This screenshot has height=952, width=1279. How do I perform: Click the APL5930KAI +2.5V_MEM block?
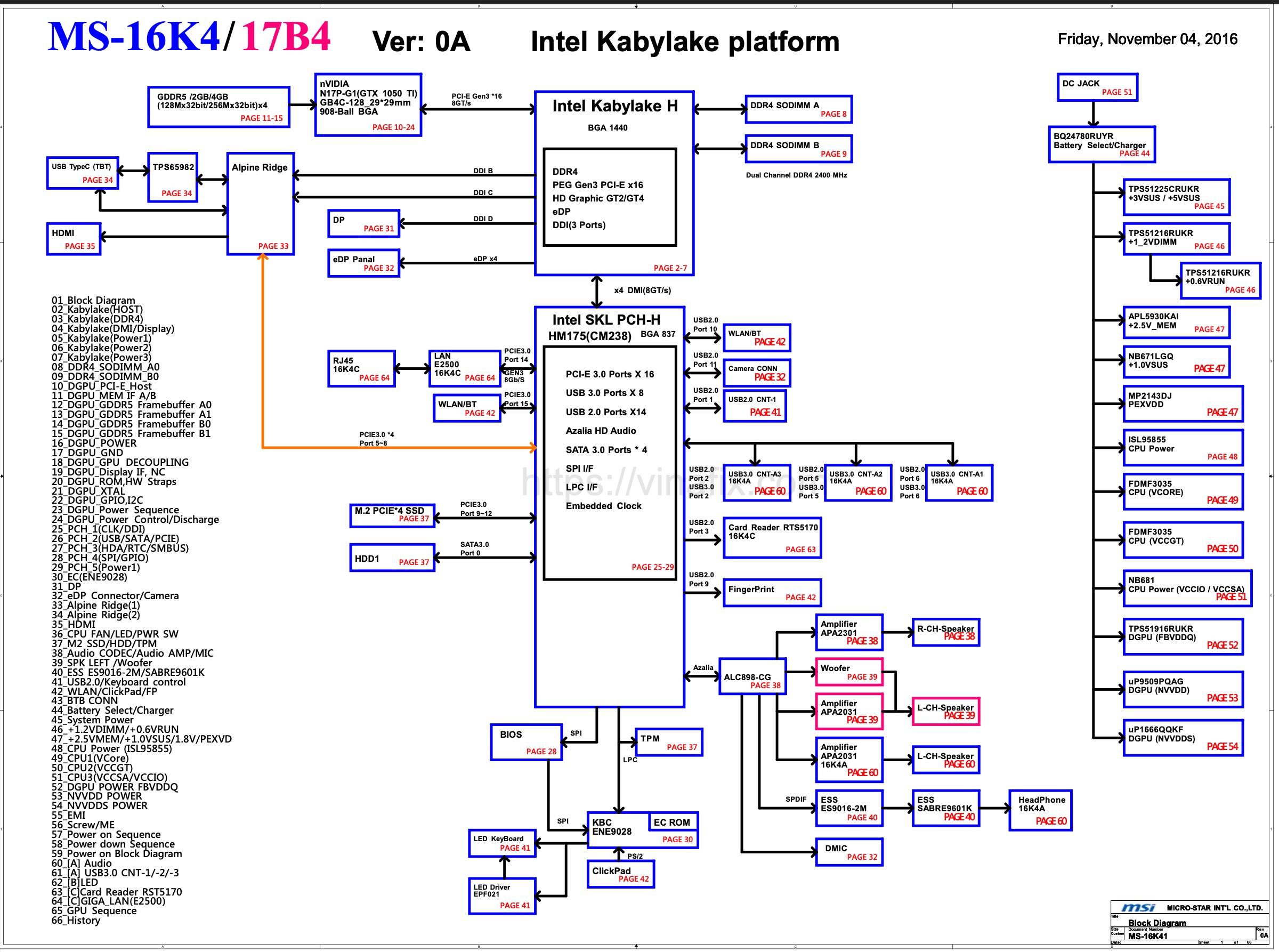(x=1177, y=322)
